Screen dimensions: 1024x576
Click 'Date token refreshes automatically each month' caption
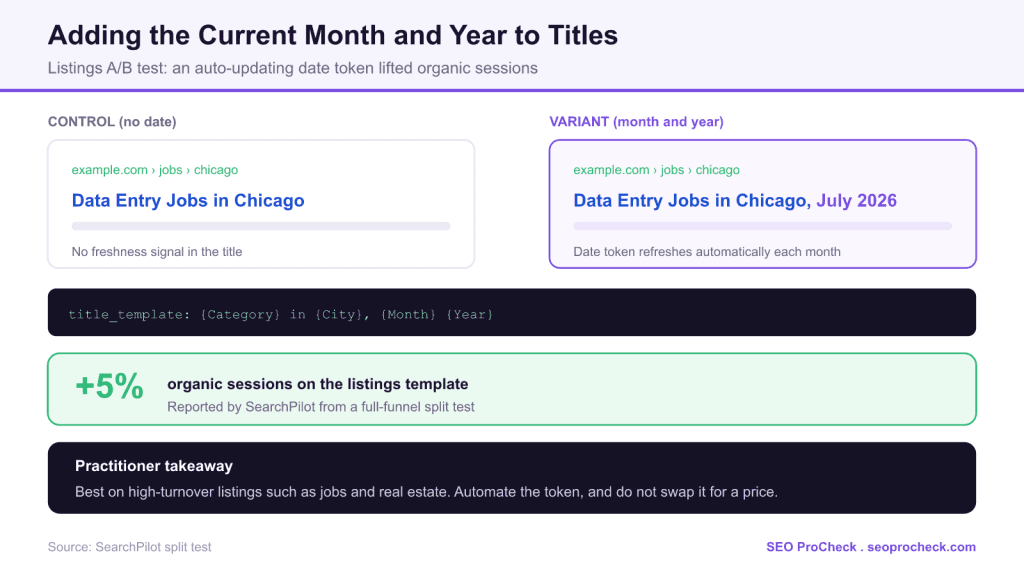tap(707, 252)
